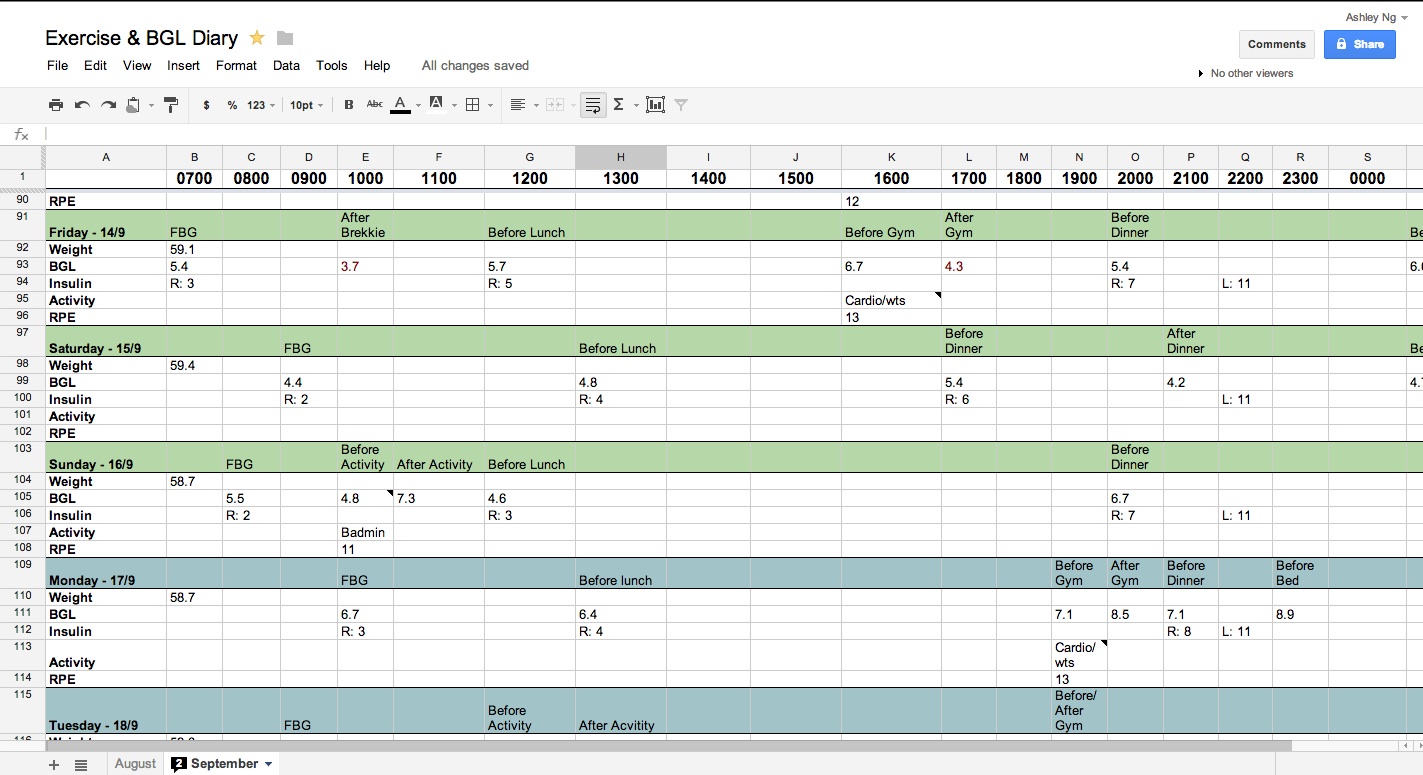Click the filter funnel icon

point(681,105)
